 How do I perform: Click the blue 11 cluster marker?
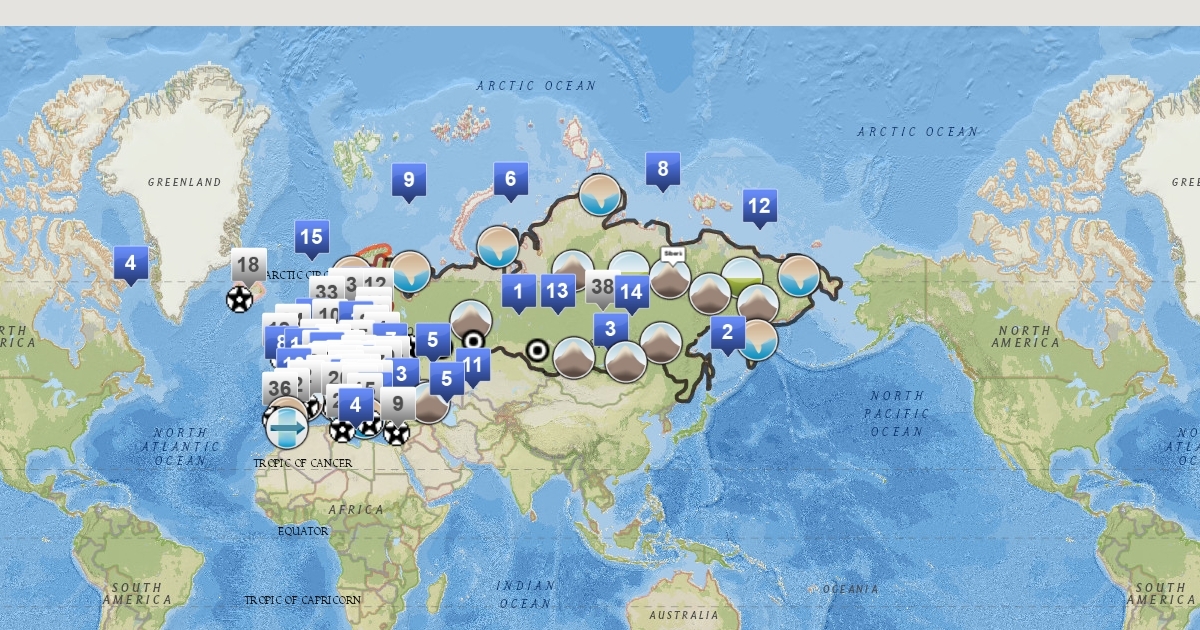tap(473, 364)
